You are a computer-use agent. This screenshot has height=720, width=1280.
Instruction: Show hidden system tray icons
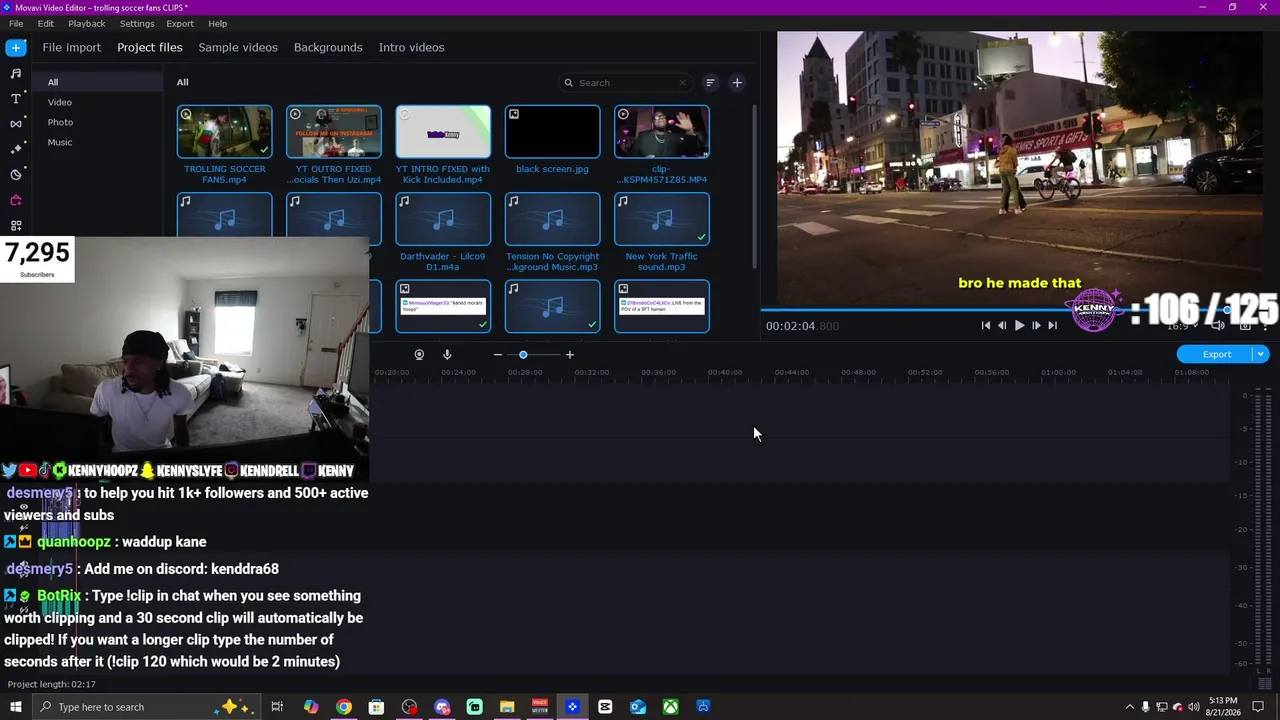(1130, 707)
